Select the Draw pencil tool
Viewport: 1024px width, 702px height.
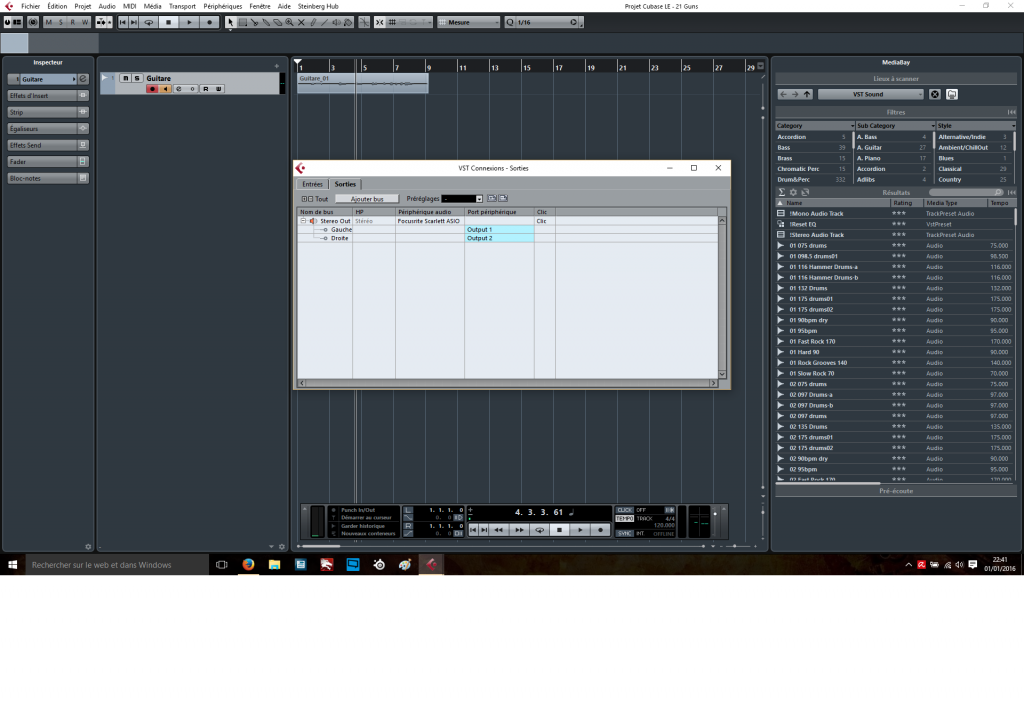point(313,22)
